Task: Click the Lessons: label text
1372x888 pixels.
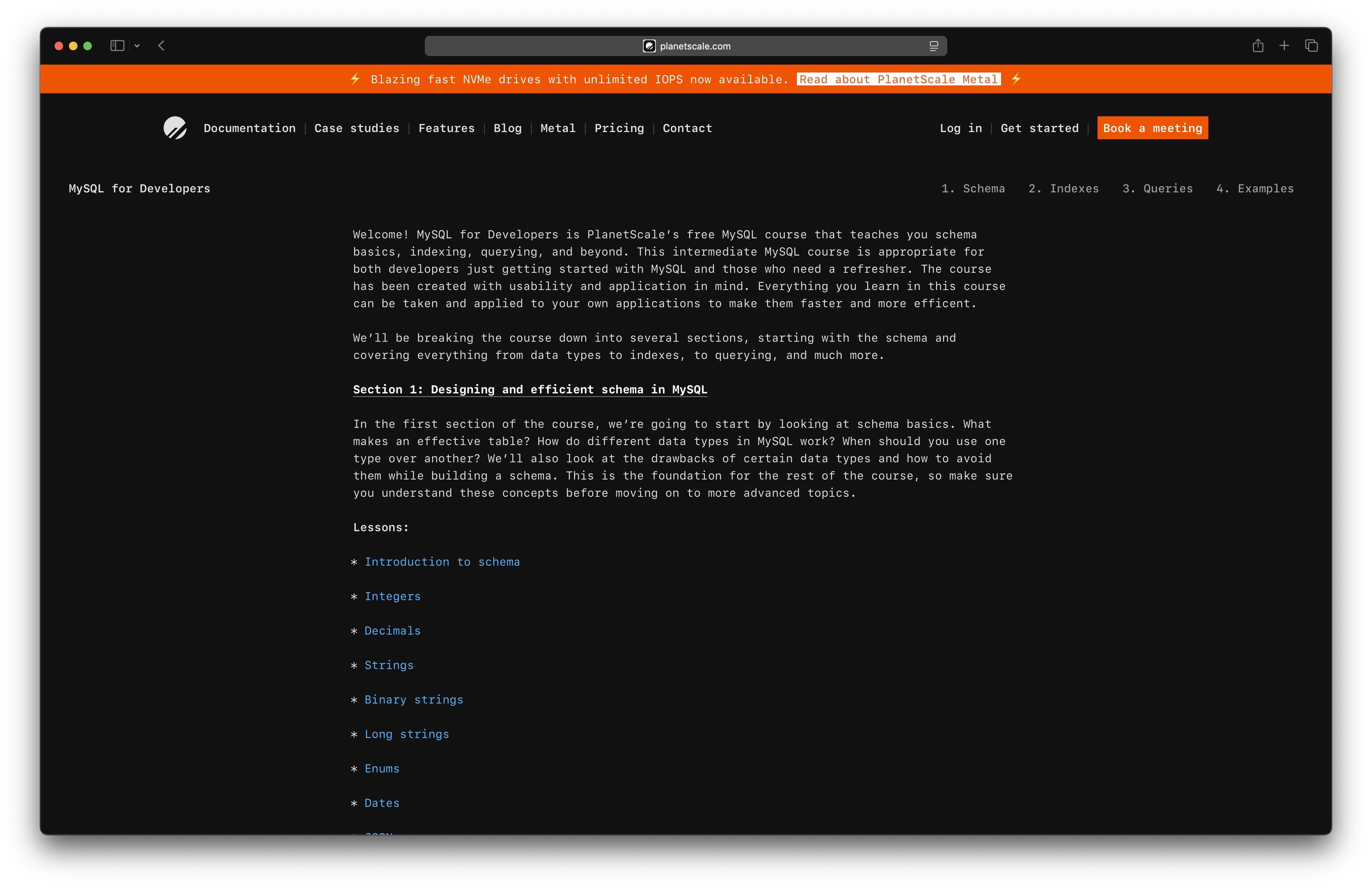Action: [381, 528]
